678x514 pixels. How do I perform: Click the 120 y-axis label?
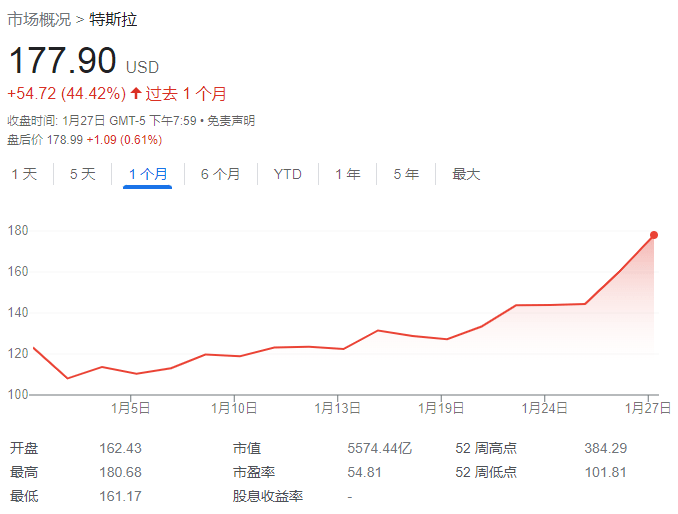18,354
